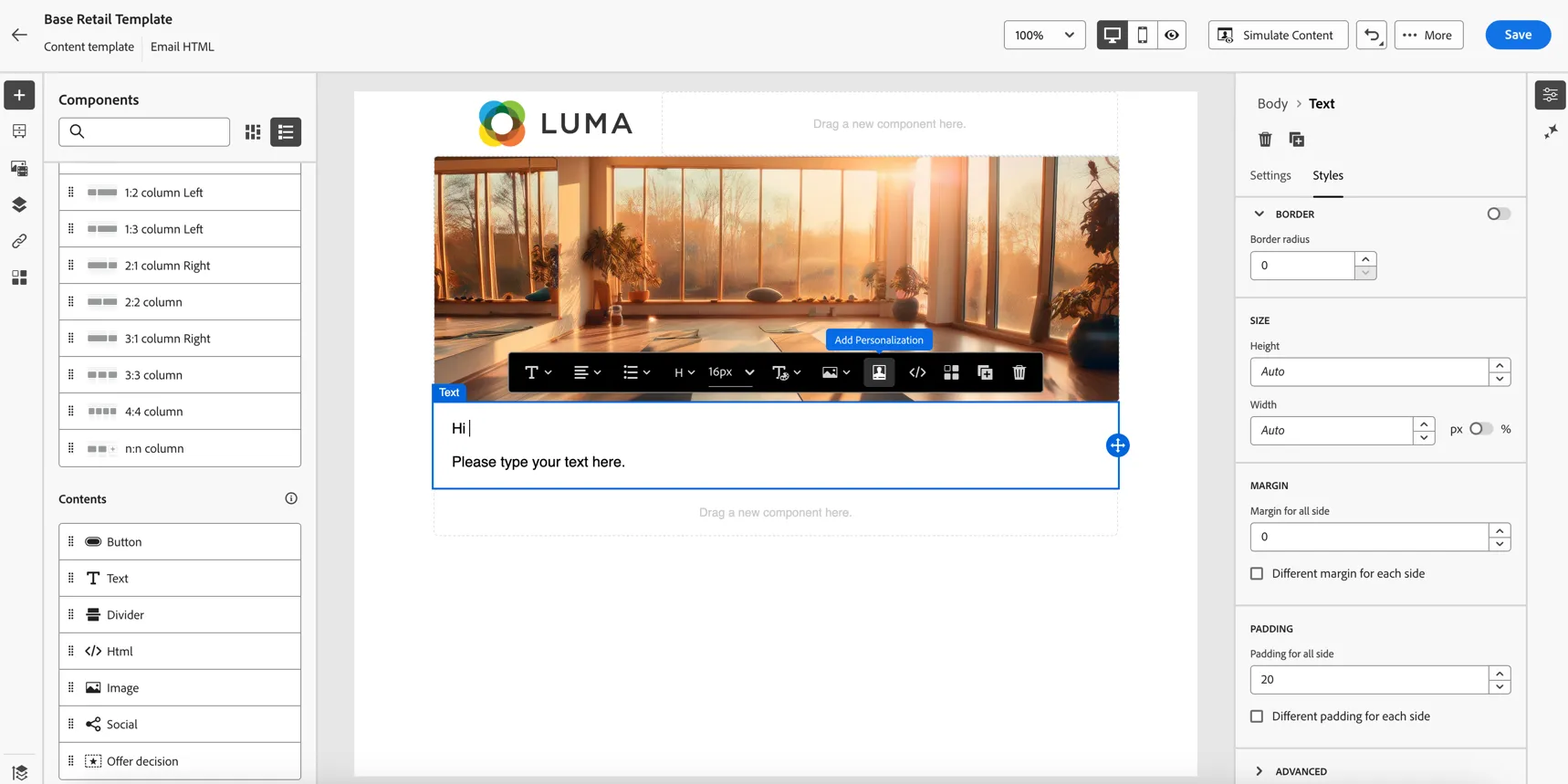
Task: Switch to desktop view
Action: [x=1113, y=35]
